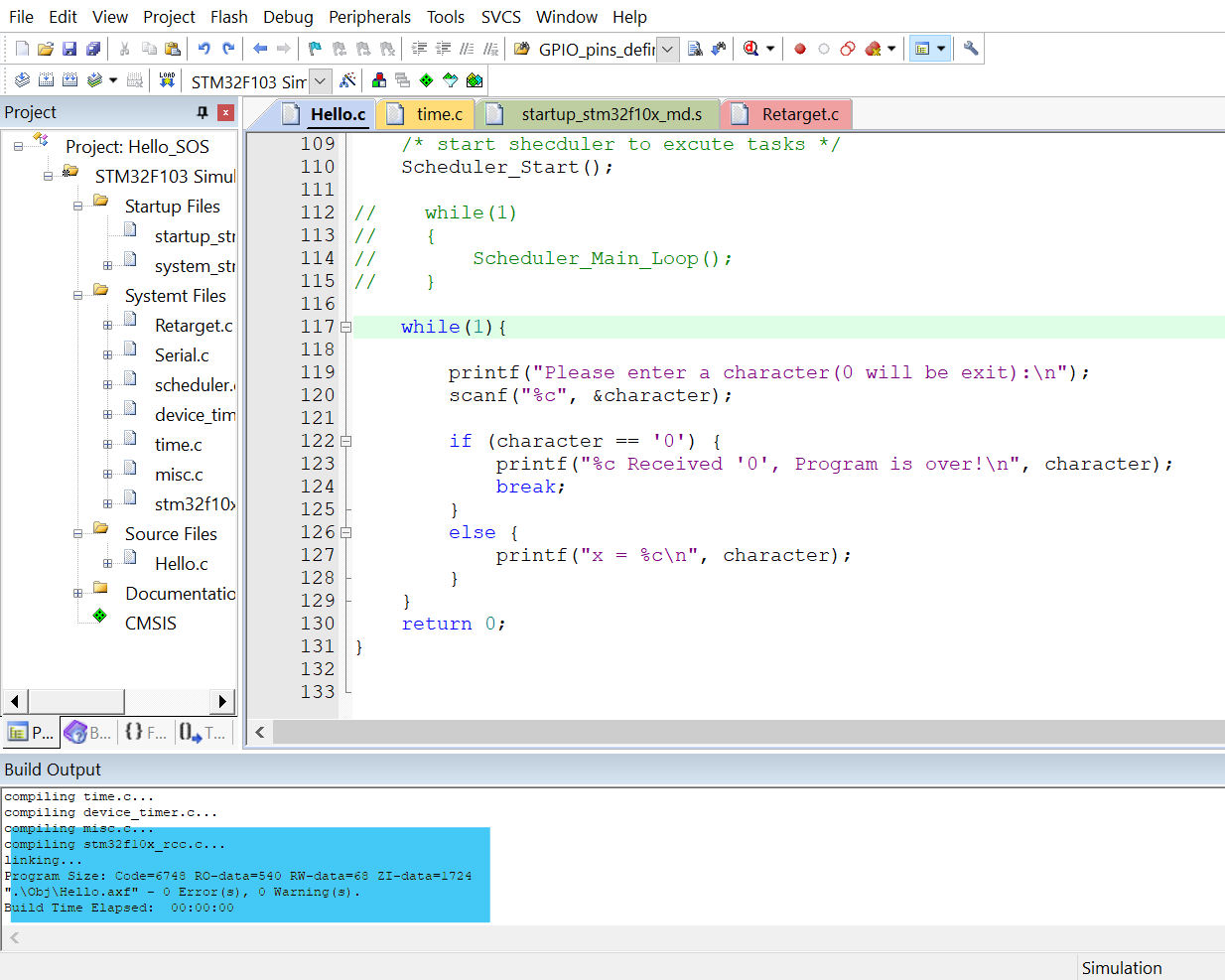
Task: Indent the selected lines
Action: tap(419, 49)
